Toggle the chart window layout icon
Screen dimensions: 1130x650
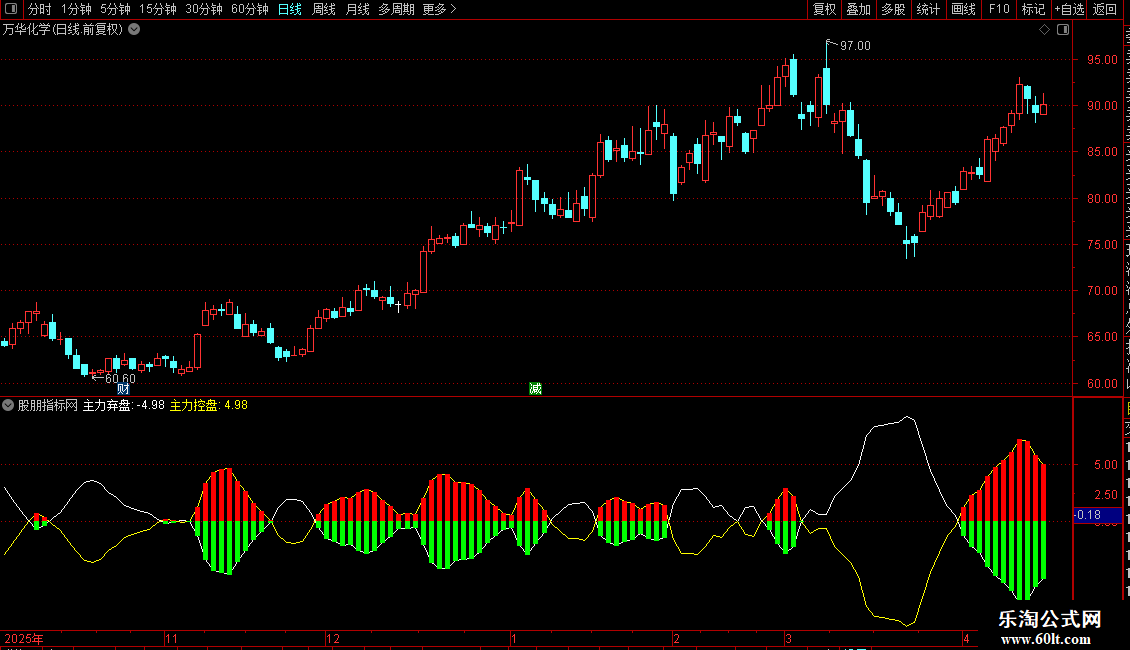click(1063, 30)
